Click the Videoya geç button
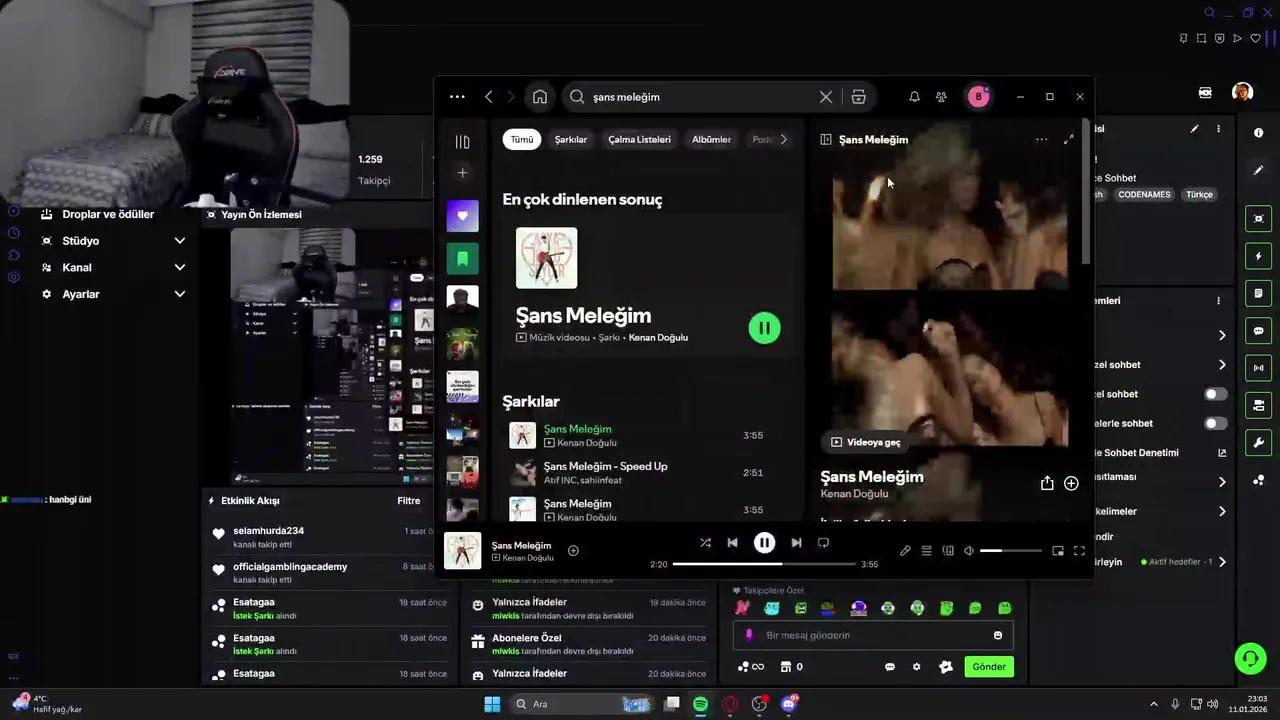The width and height of the screenshot is (1280, 720). point(866,442)
